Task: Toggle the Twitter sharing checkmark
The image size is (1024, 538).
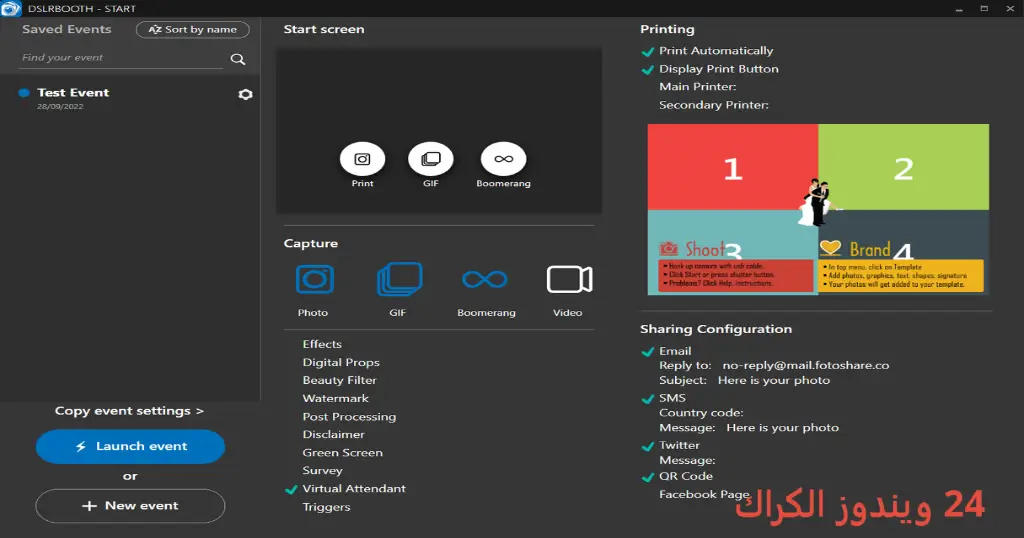Action: tap(648, 447)
